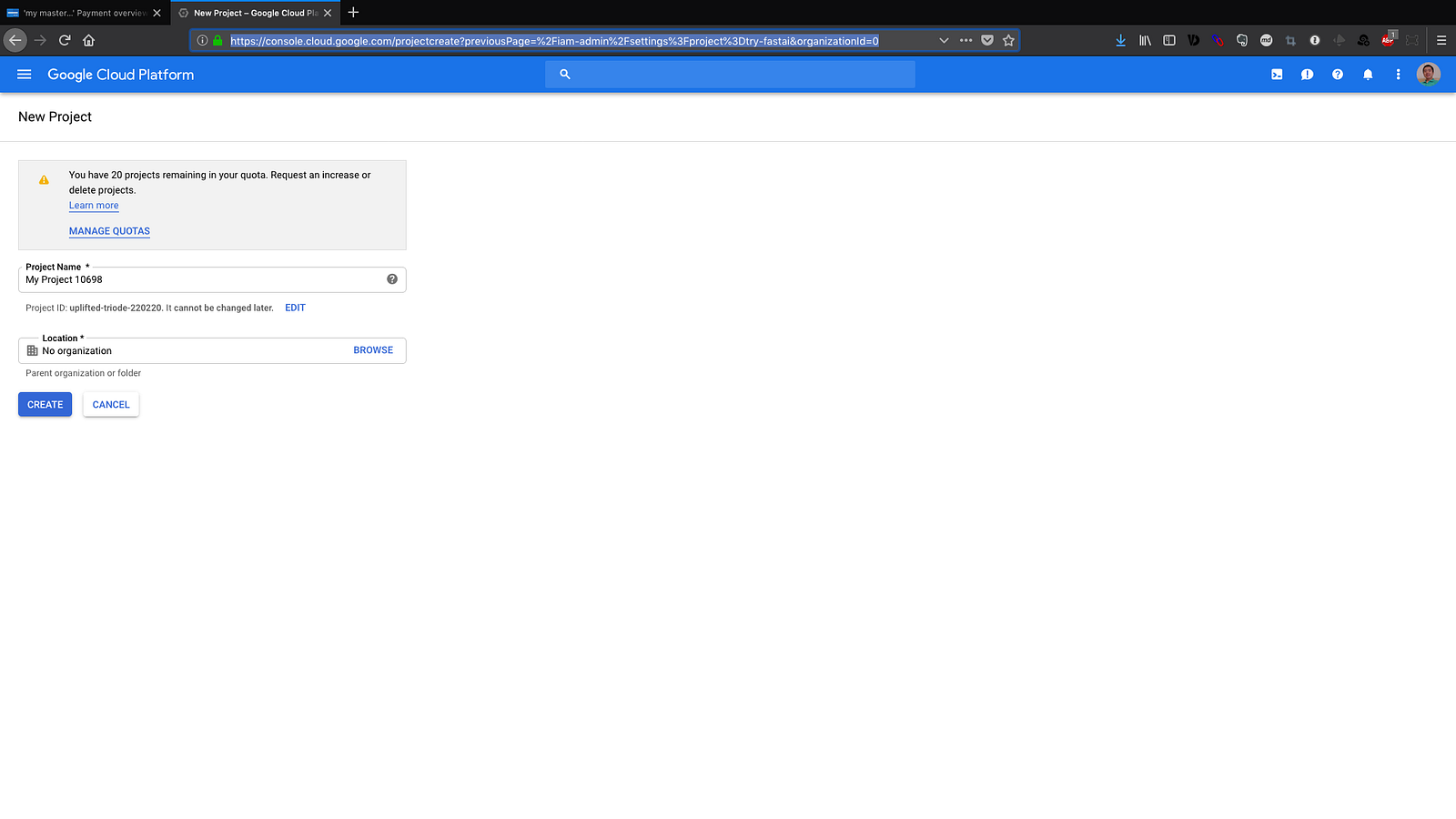This screenshot has height=819, width=1456.
Task: Save page to Pocket icon
Action: pos(987,40)
